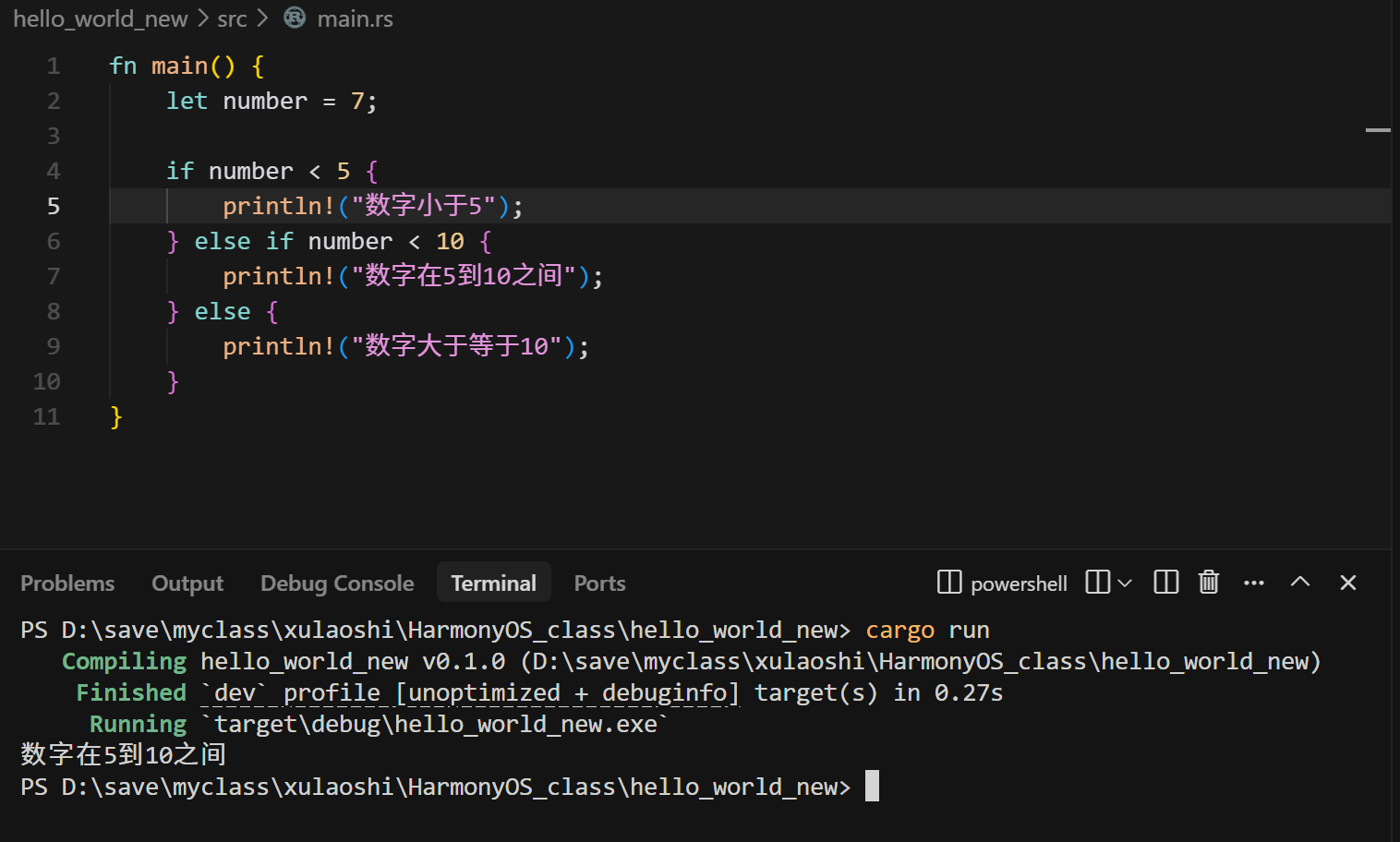Click the 'if number < 5 {' line

pyautogui.click(x=272, y=172)
